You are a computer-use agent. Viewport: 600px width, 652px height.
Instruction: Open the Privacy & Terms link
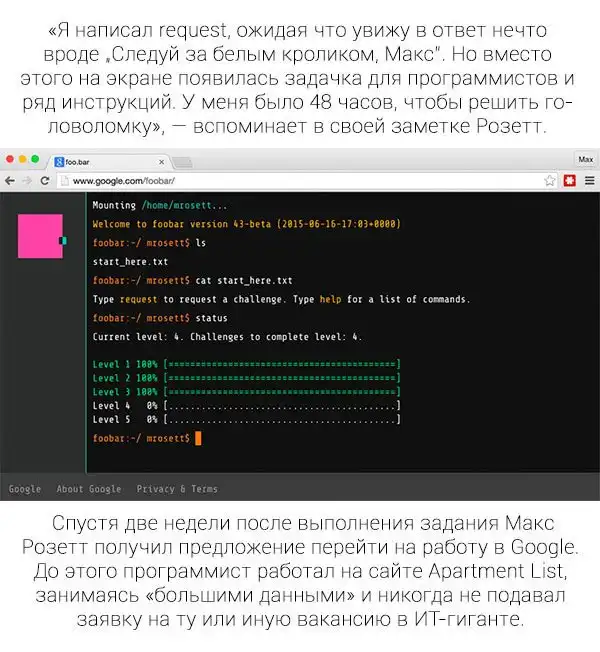pos(177,489)
